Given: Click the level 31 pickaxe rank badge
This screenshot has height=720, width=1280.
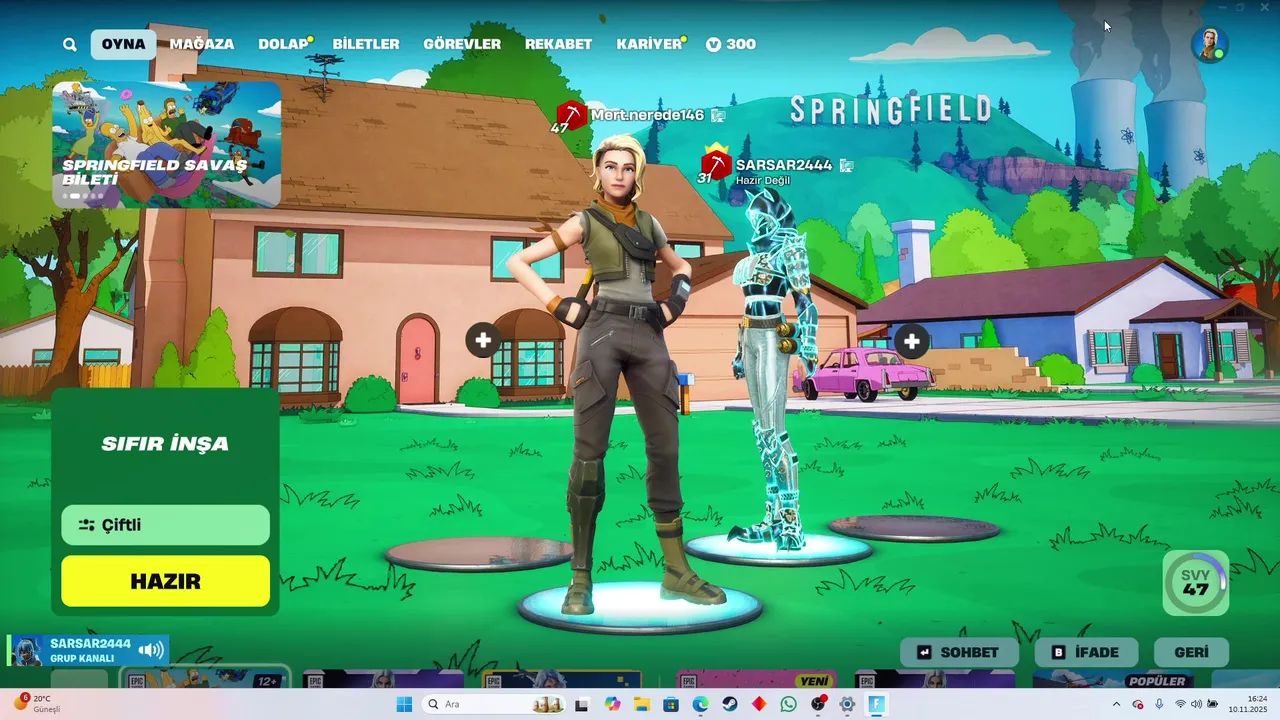Looking at the screenshot, I should (x=714, y=165).
